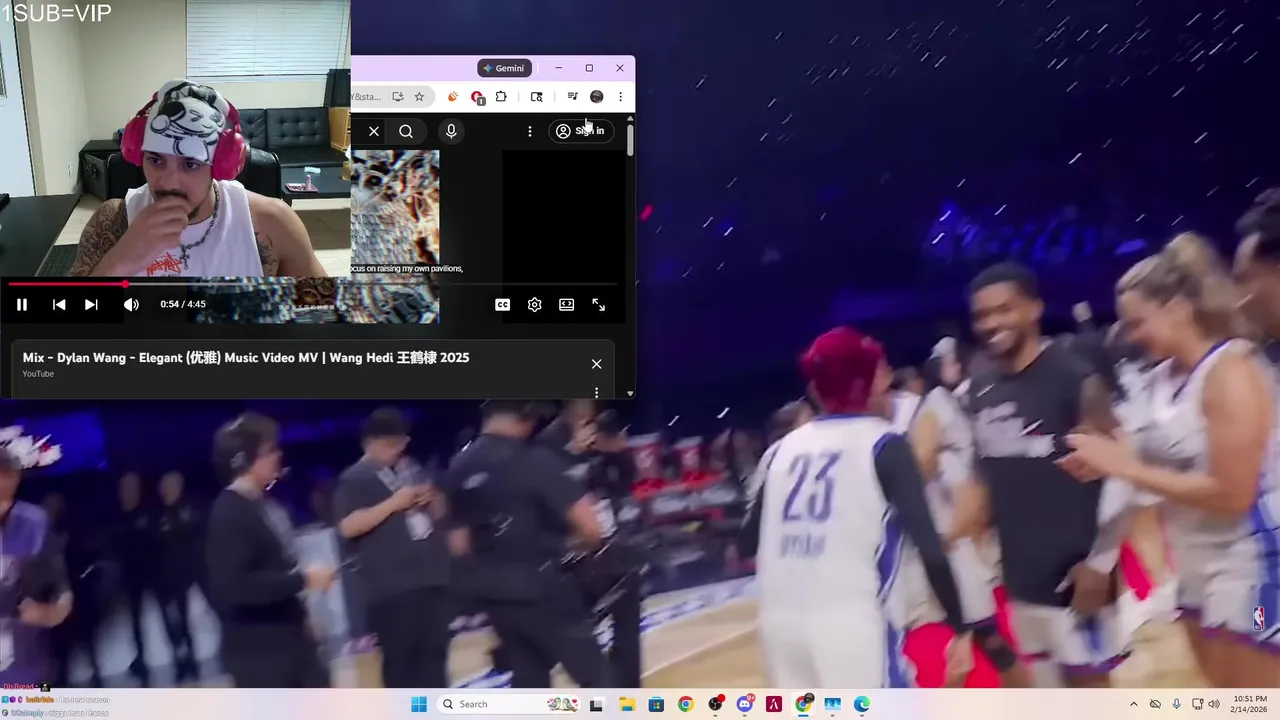Click the install app icon in address bar
Image resolution: width=1280 pixels, height=720 pixels.
coord(397,97)
